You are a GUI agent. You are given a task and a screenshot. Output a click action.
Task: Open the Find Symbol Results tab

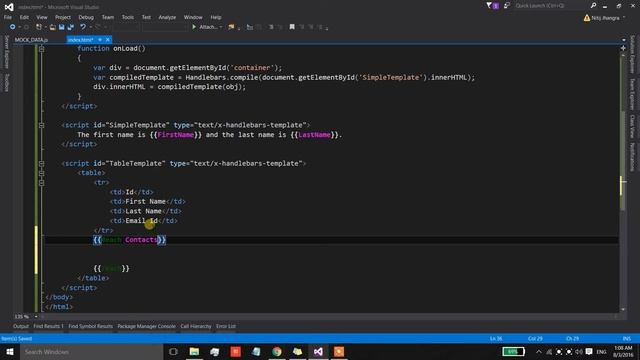[90, 326]
